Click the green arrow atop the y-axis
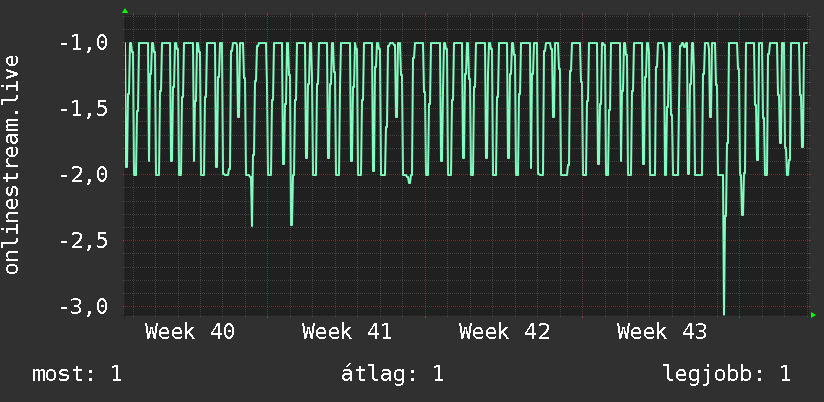 125,11
